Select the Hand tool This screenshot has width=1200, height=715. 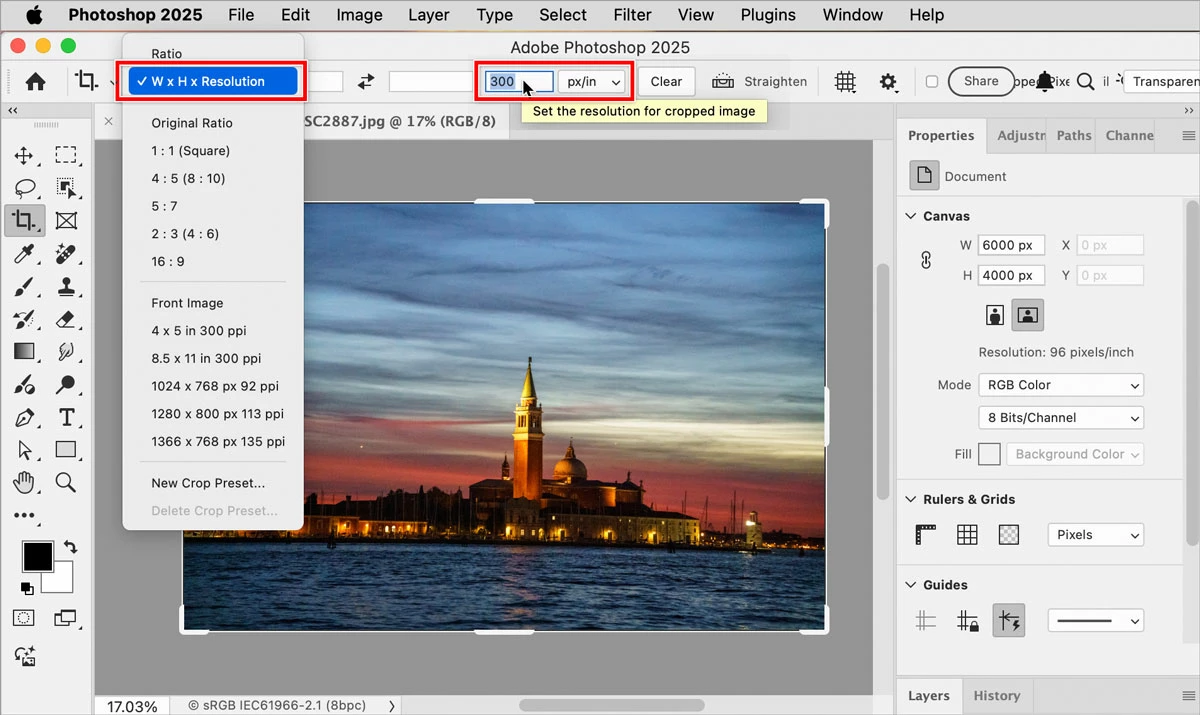[x=24, y=483]
